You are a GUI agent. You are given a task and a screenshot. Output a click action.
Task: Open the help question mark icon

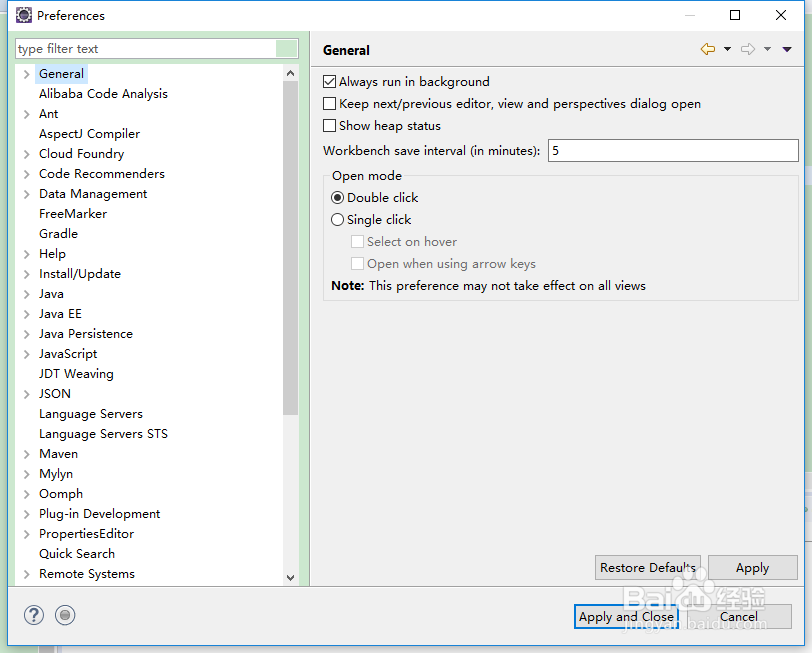pos(34,615)
